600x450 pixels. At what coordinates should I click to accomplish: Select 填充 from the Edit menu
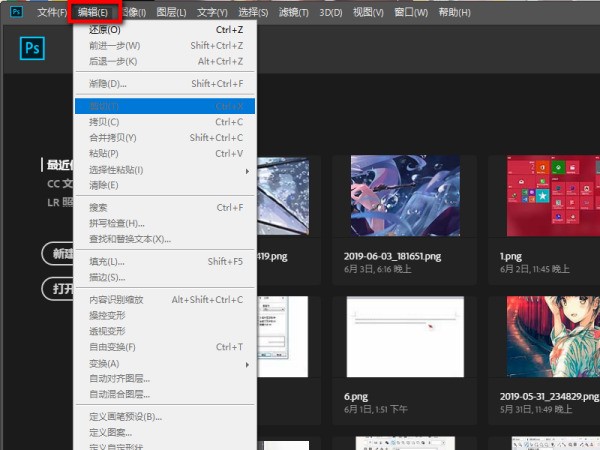(x=106, y=261)
